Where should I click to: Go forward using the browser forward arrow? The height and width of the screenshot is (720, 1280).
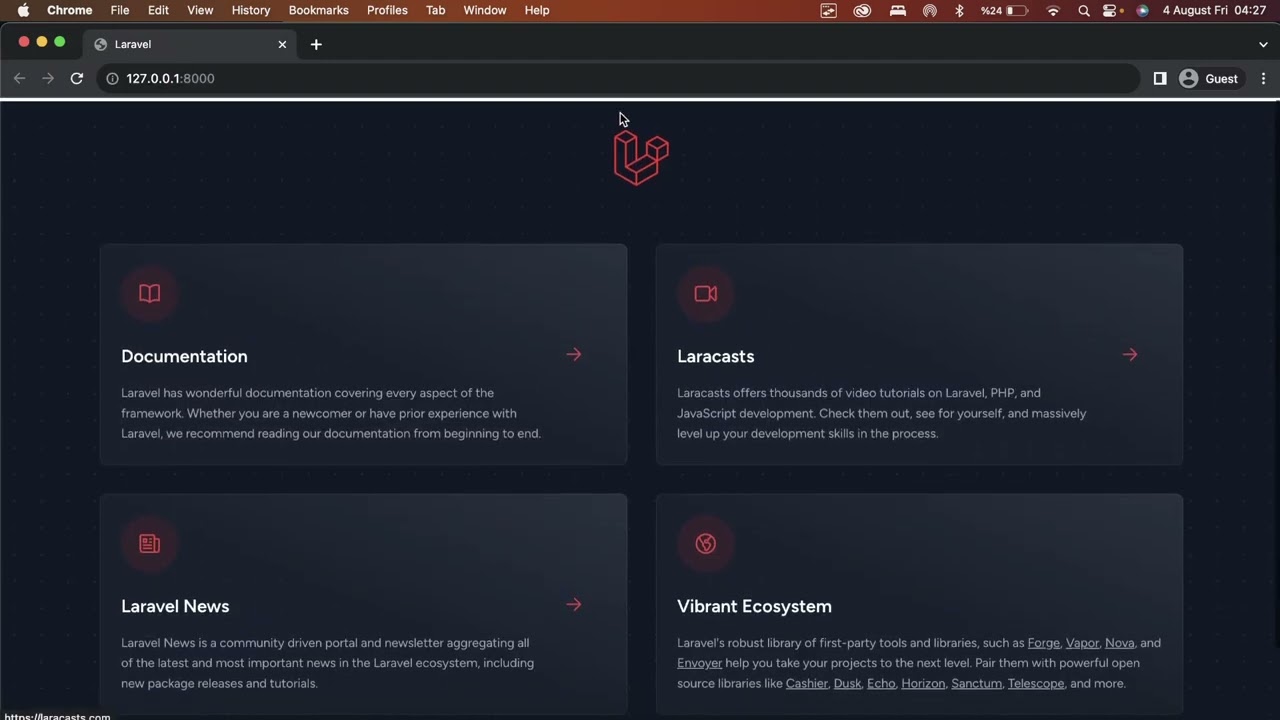(48, 78)
